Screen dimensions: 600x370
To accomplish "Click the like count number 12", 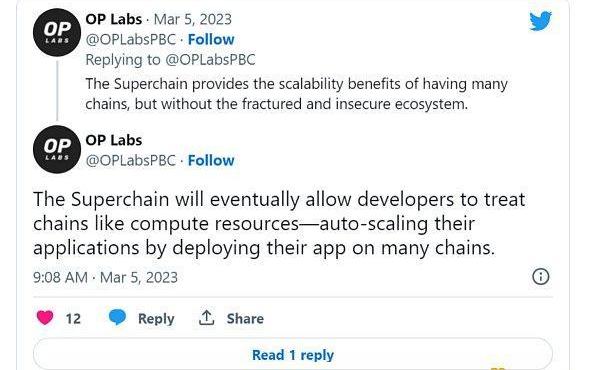I will 73,318.
